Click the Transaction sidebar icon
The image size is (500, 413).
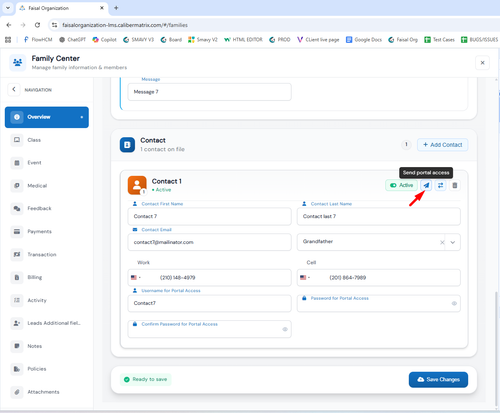point(17,254)
